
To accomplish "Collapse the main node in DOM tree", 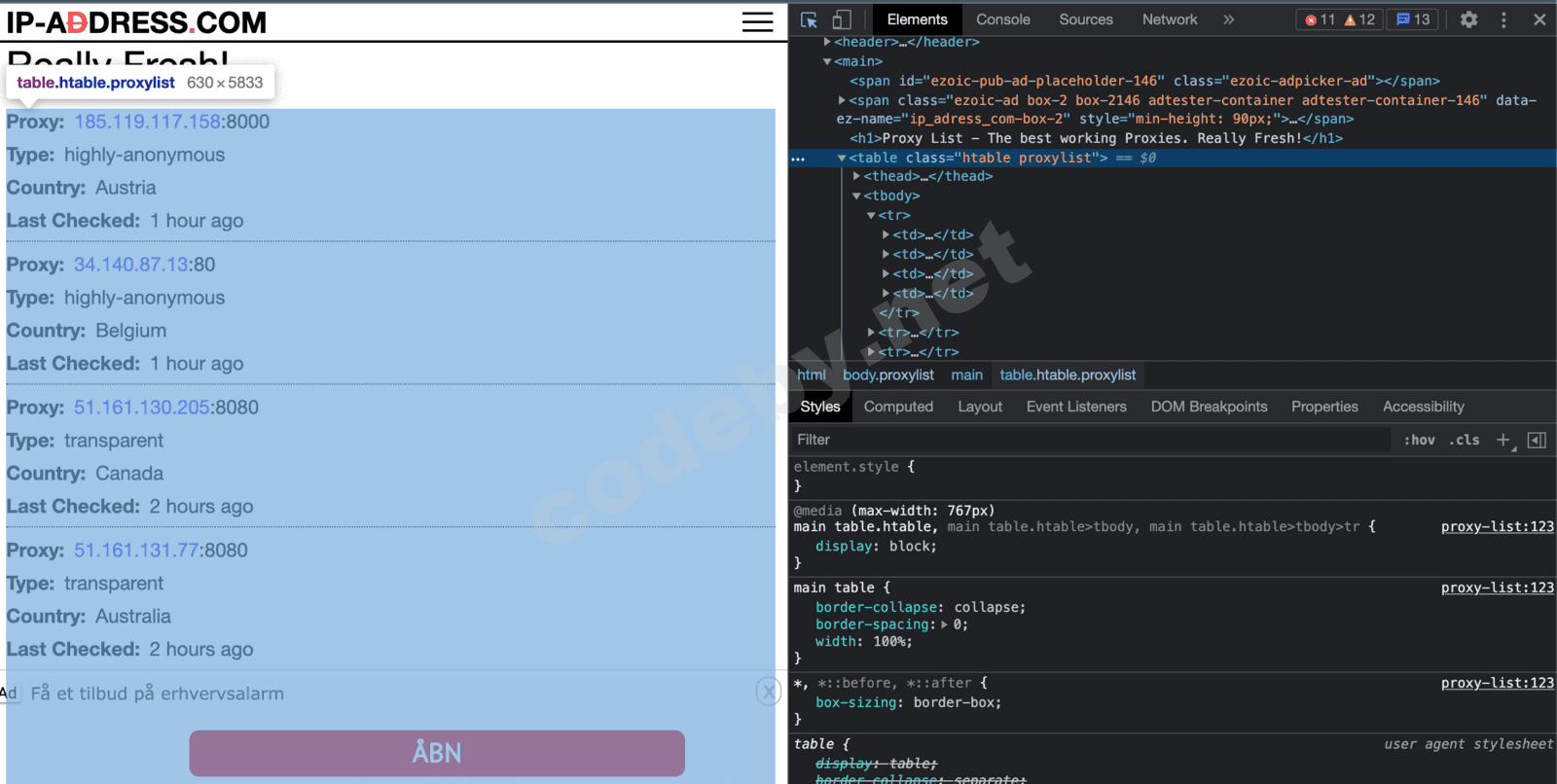I will click(827, 61).
